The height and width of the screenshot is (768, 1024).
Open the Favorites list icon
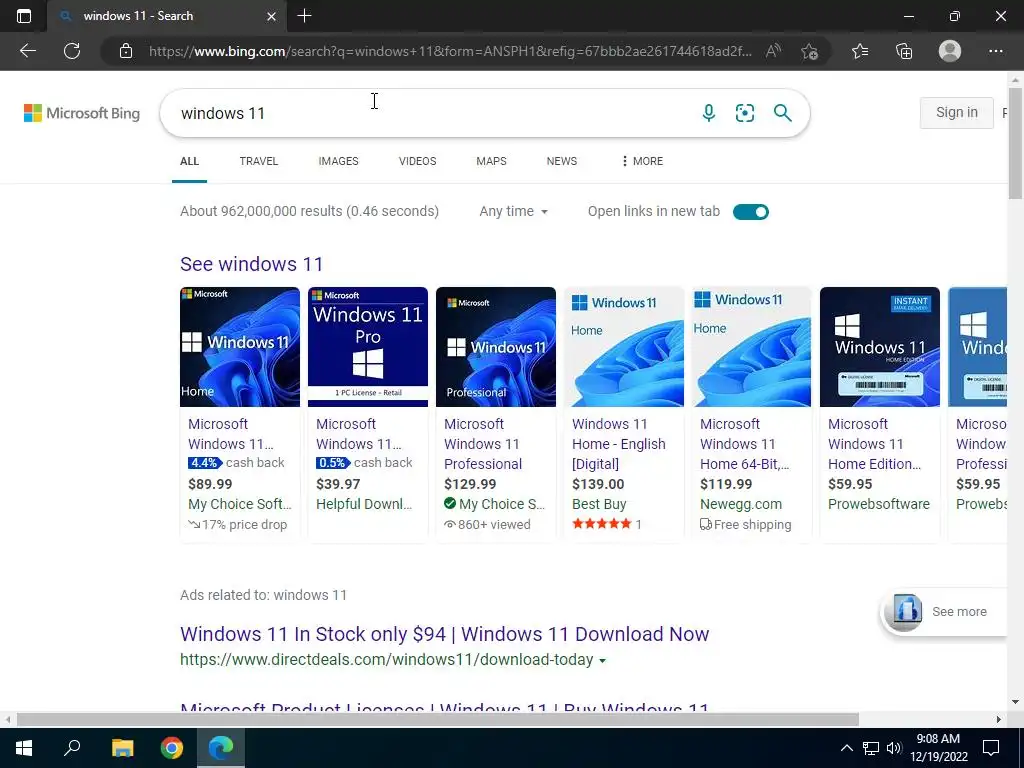pyautogui.click(x=860, y=51)
